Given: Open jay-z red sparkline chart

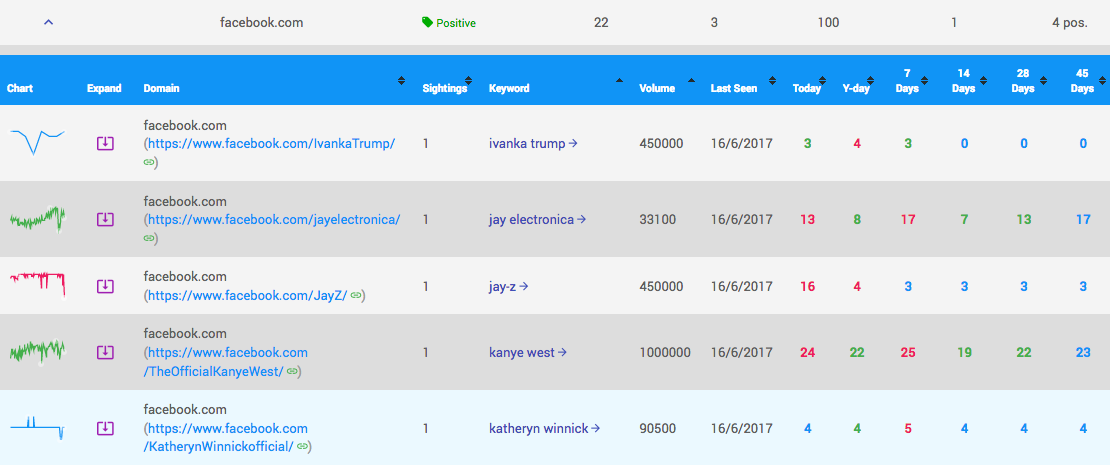Looking at the screenshot, I should 38,285.
